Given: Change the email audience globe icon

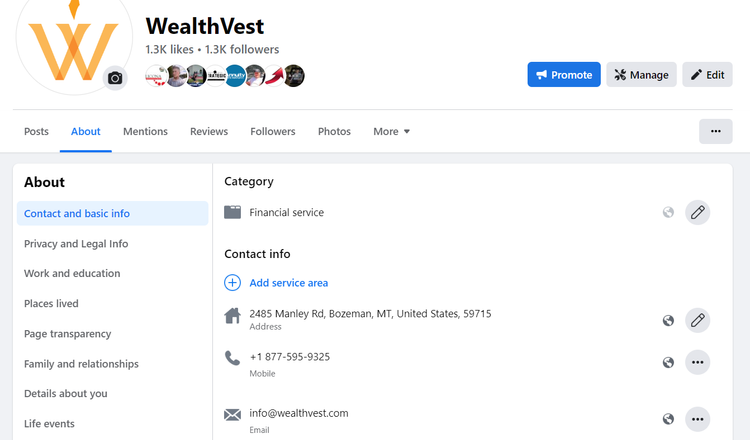Looking at the screenshot, I should [668, 419].
